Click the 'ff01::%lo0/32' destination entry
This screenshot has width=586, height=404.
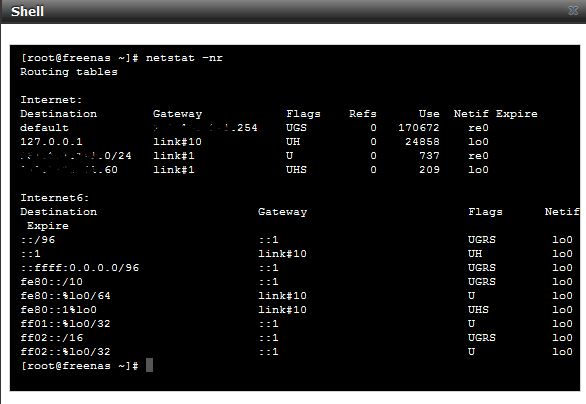(x=65, y=324)
